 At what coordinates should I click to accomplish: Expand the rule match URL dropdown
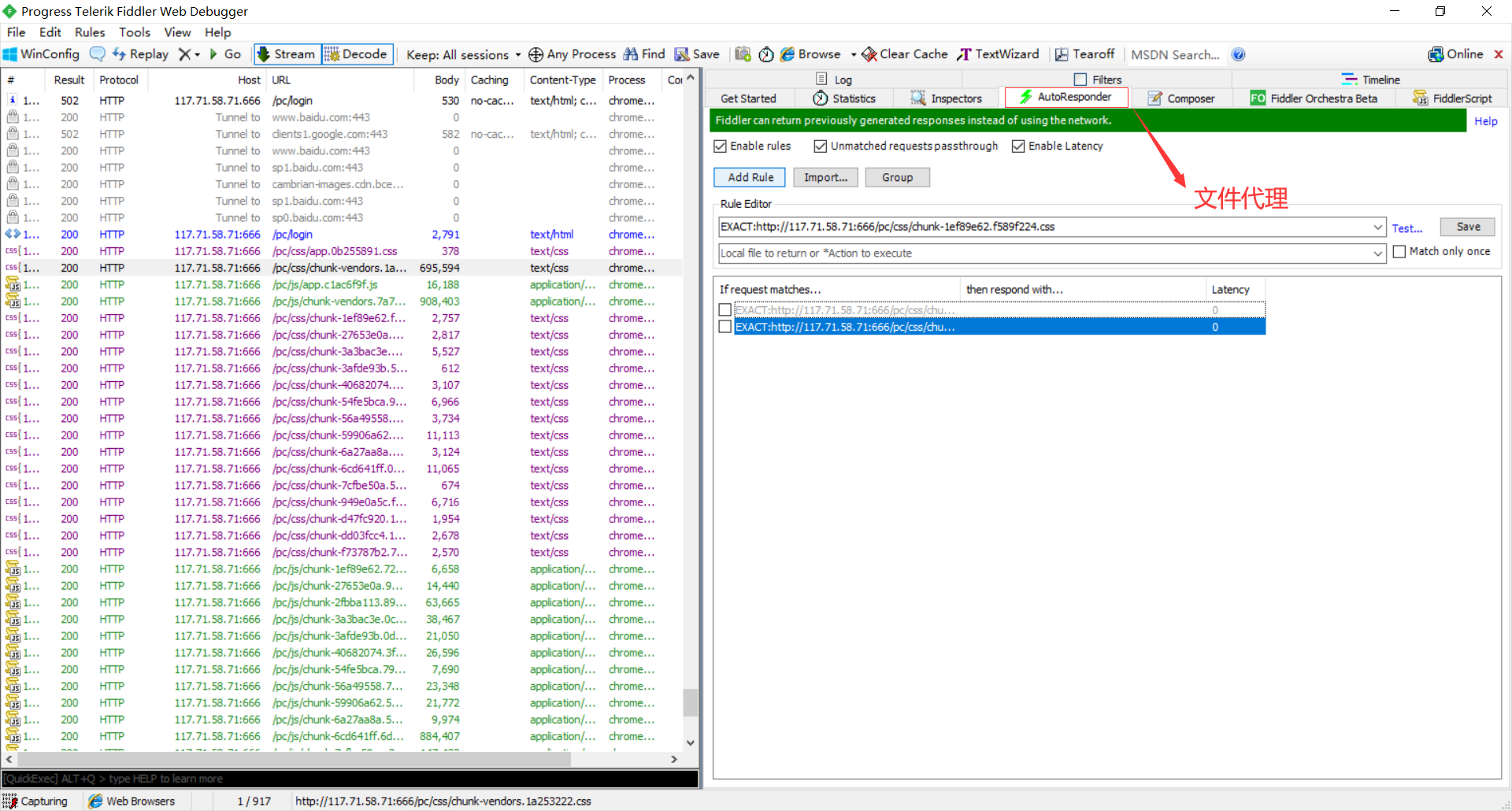point(1378,227)
